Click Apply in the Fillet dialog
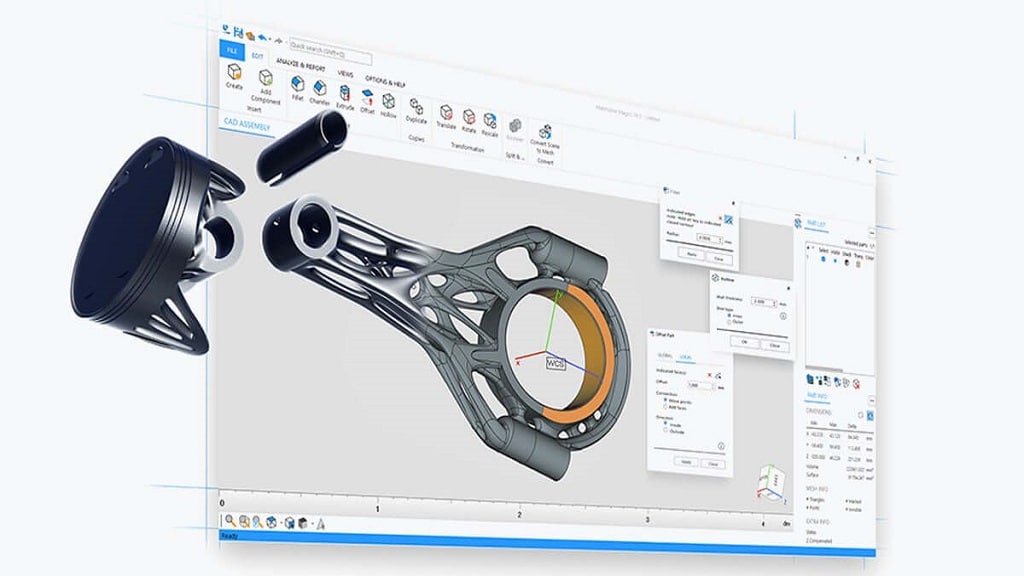The image size is (1024, 576). coord(692,252)
